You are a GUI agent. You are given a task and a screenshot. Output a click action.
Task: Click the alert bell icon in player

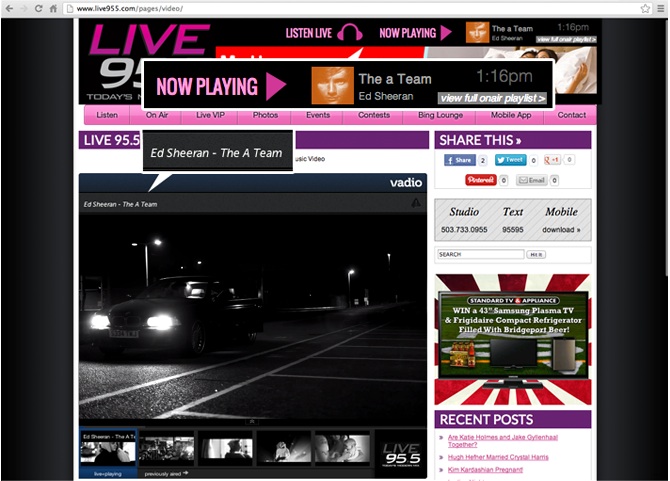(x=415, y=203)
